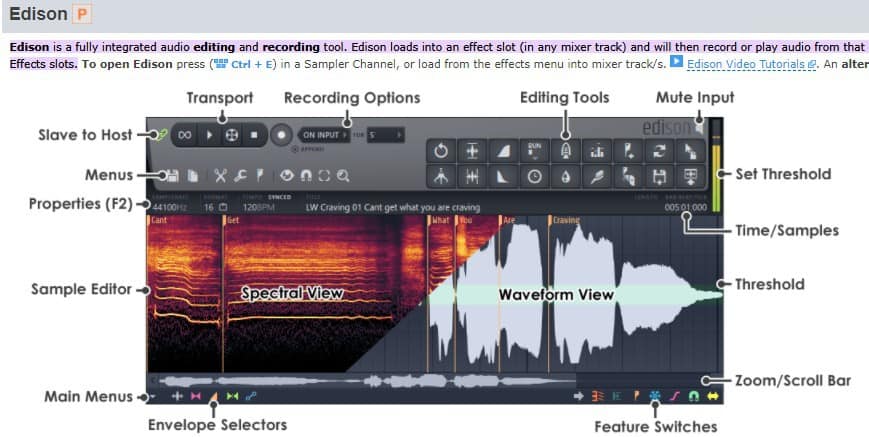Screen dimensions: 869x437
Task: Toggle the blue snowflake feature switch
Action: pos(655,397)
